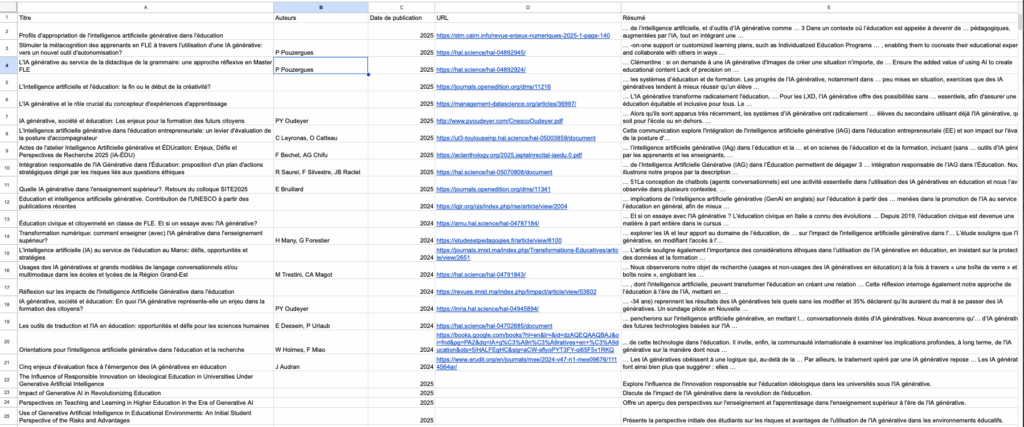
Task: Click the 'Date de publication' header cell
Action: click(402, 18)
